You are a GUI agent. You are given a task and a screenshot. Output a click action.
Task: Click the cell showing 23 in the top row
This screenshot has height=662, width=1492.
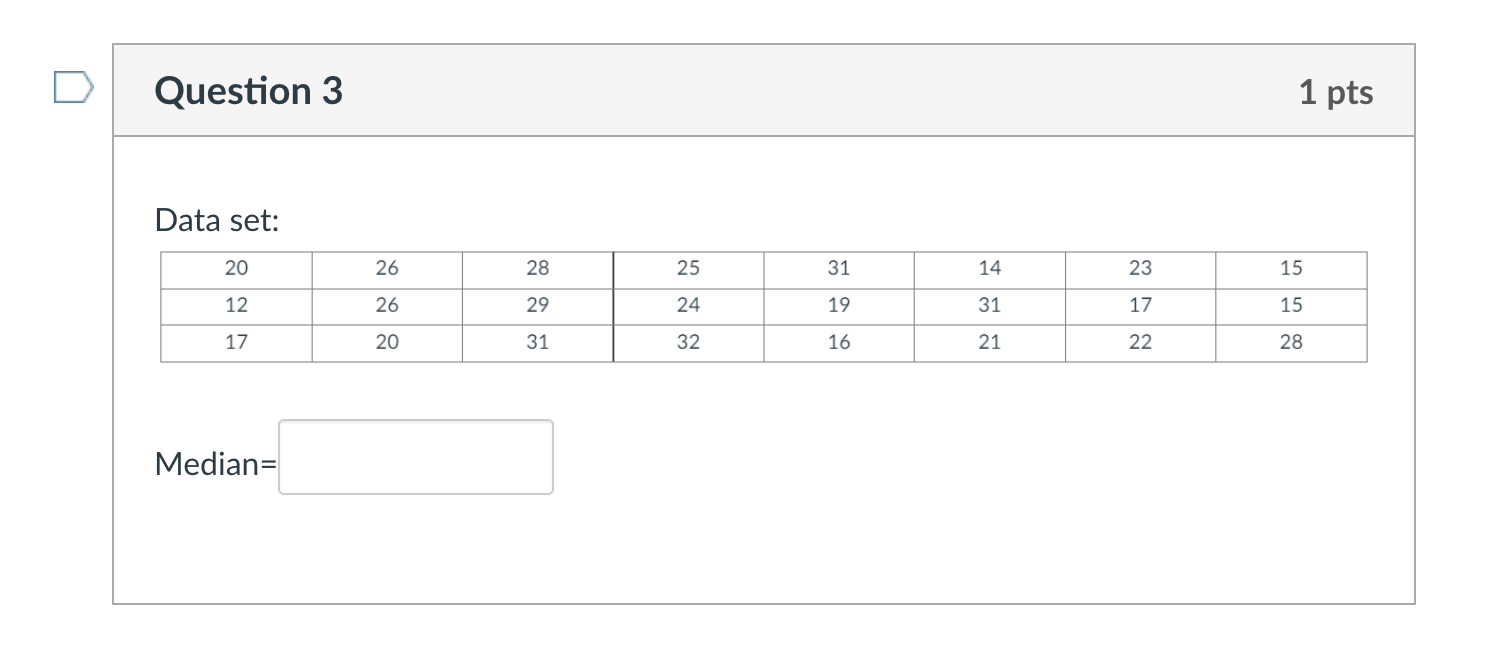[1140, 268]
